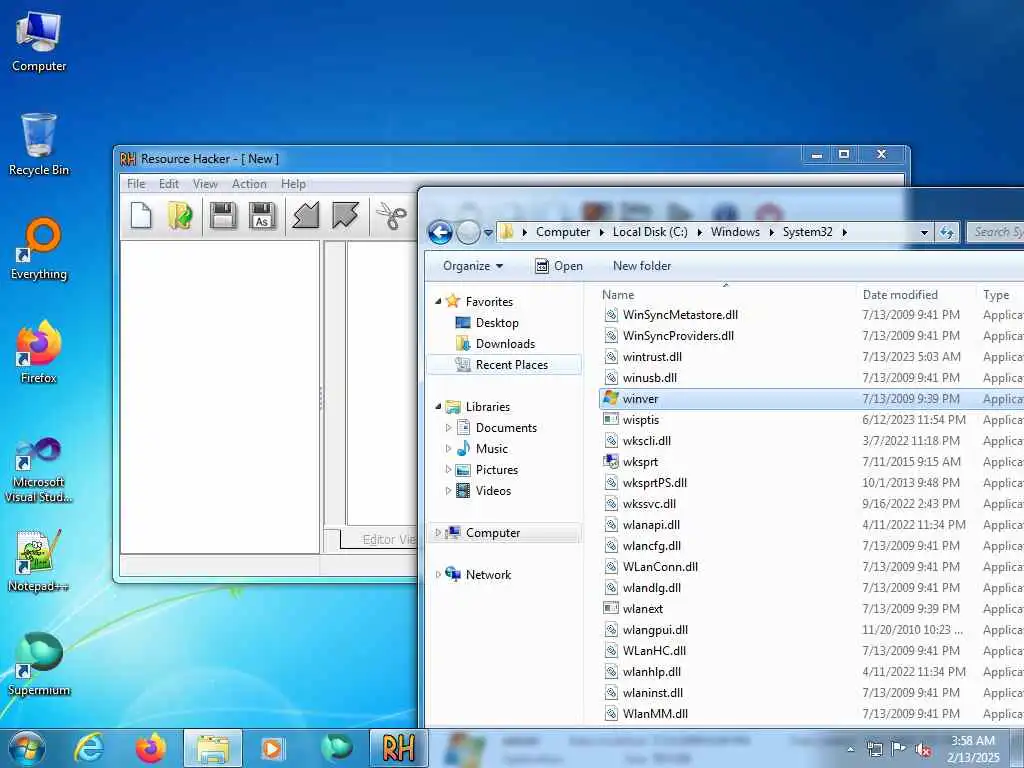Open the Action menu in Resource Hacker
The width and height of the screenshot is (1024, 768).
pos(249,184)
